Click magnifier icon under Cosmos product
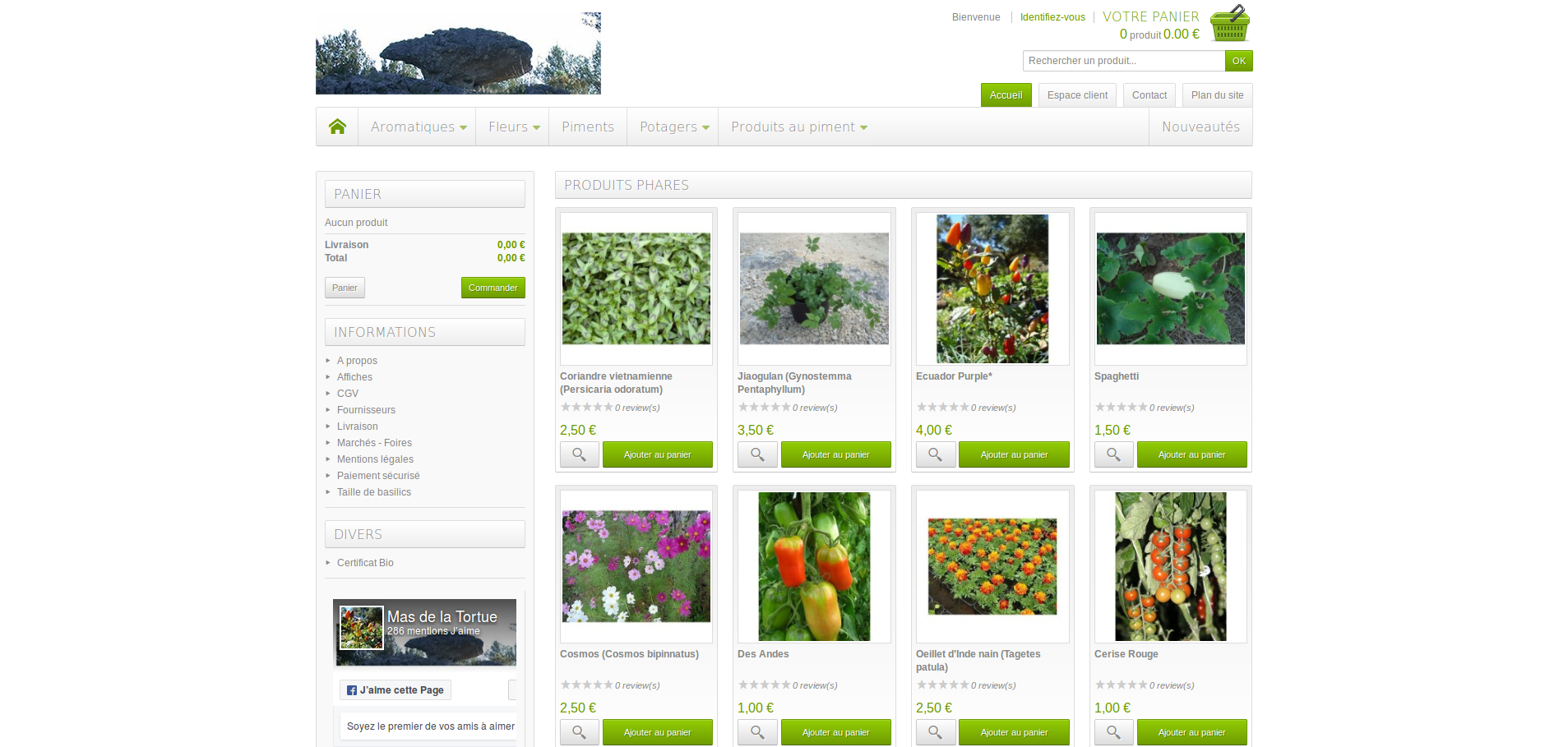This screenshot has height=747, width=1568. coord(580,732)
